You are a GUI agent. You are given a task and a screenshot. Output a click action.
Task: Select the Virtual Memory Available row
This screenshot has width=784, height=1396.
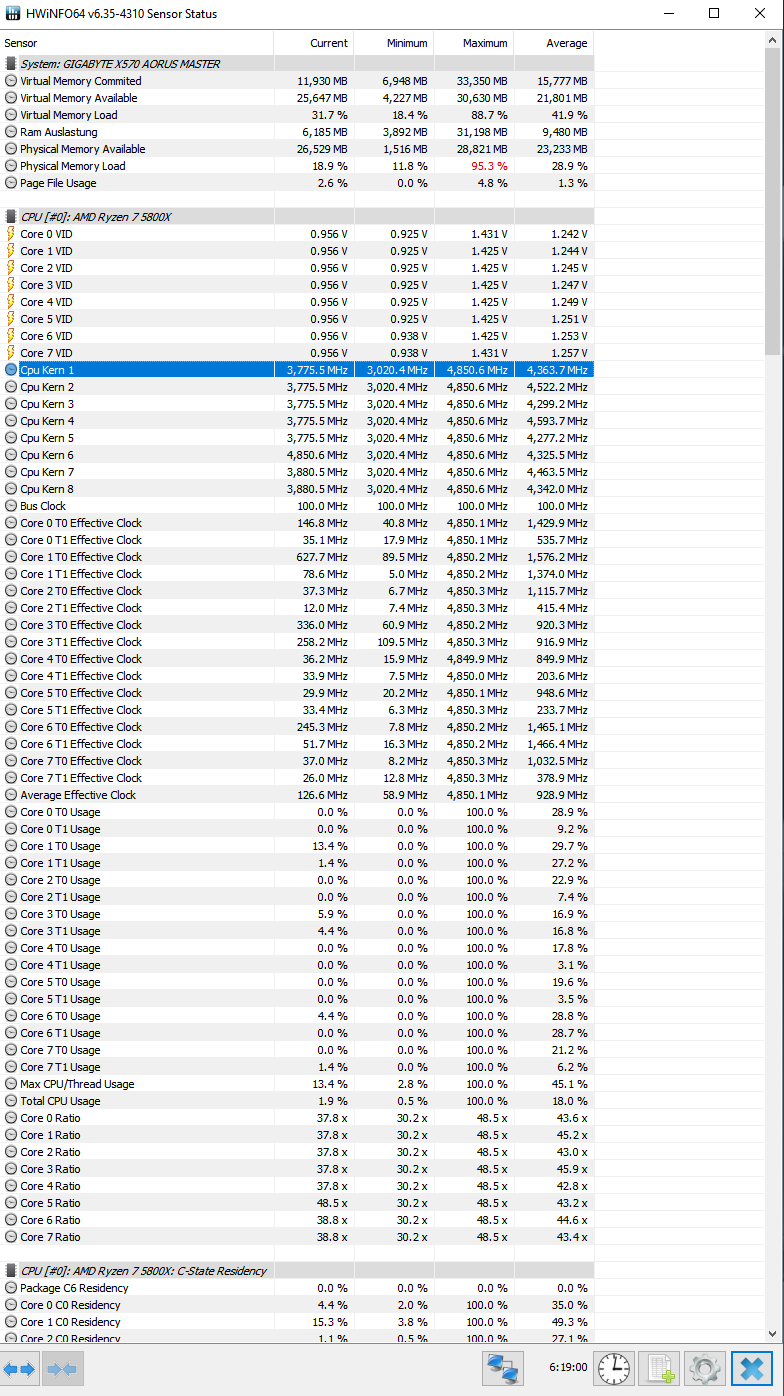[x=297, y=98]
